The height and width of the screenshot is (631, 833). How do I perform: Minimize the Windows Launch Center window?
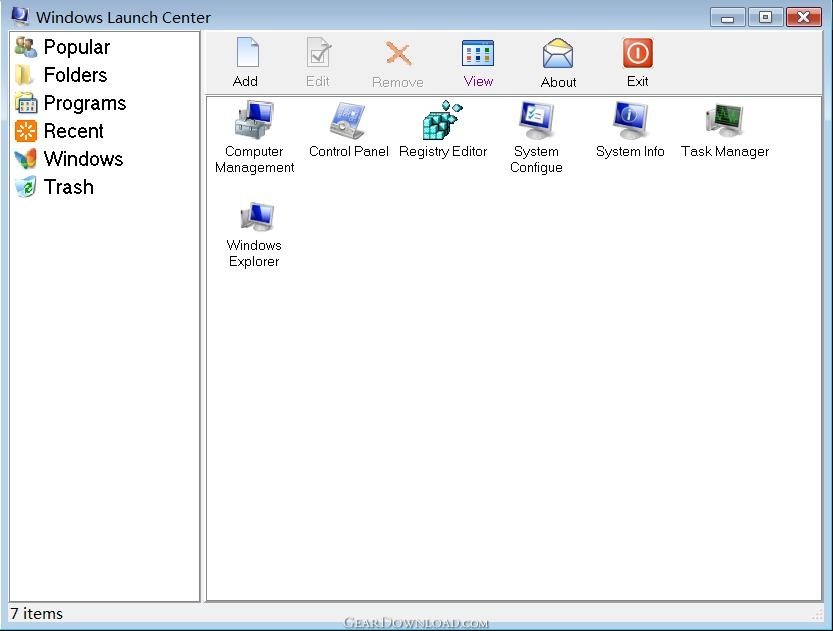pyautogui.click(x=727, y=17)
